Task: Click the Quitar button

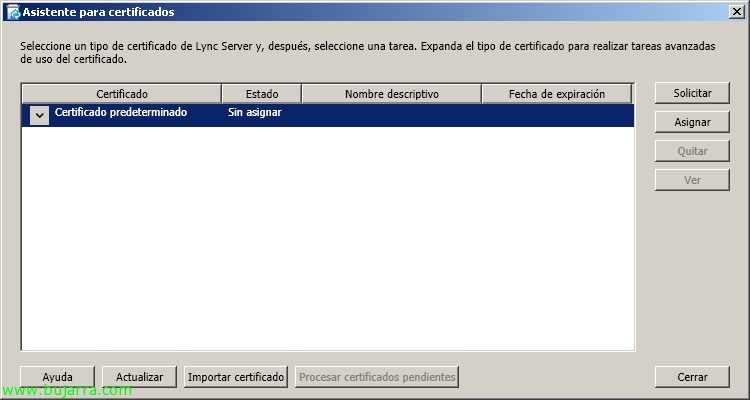Action: 692,151
